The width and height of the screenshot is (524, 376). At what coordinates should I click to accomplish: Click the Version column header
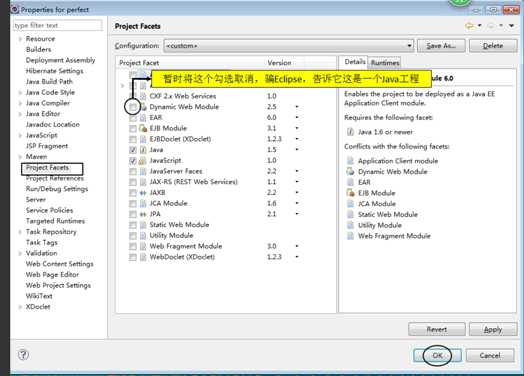click(x=279, y=63)
